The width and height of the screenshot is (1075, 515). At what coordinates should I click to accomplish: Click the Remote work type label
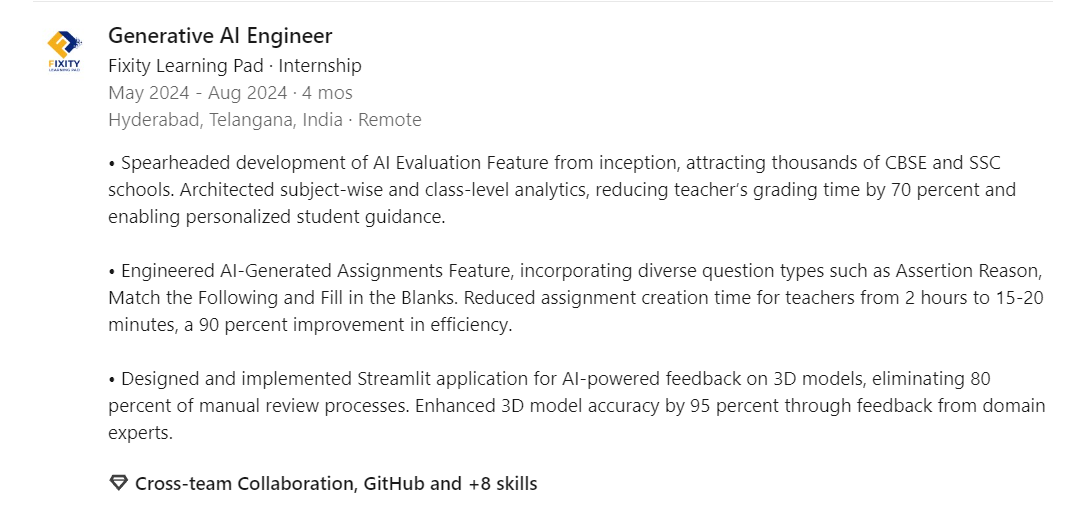390,120
